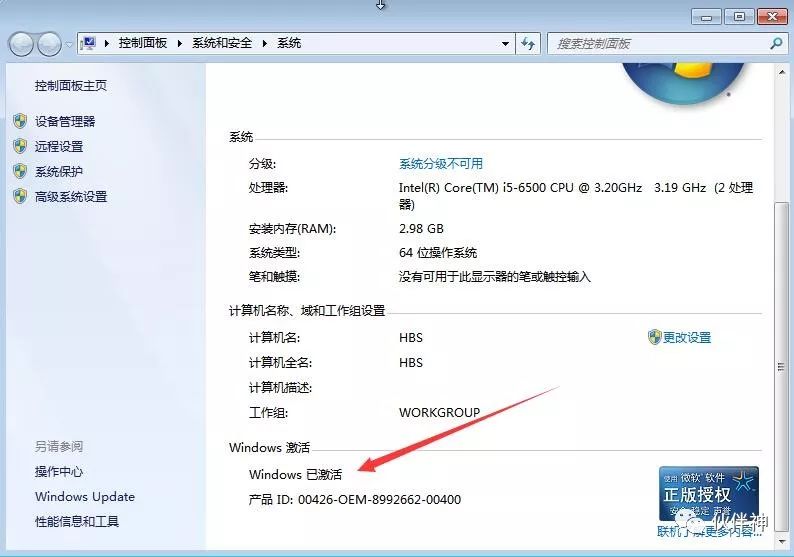This screenshot has height=557, width=794.
Task: Expand the arrow after 系统和安全 breadcrumb
Action: pos(264,44)
